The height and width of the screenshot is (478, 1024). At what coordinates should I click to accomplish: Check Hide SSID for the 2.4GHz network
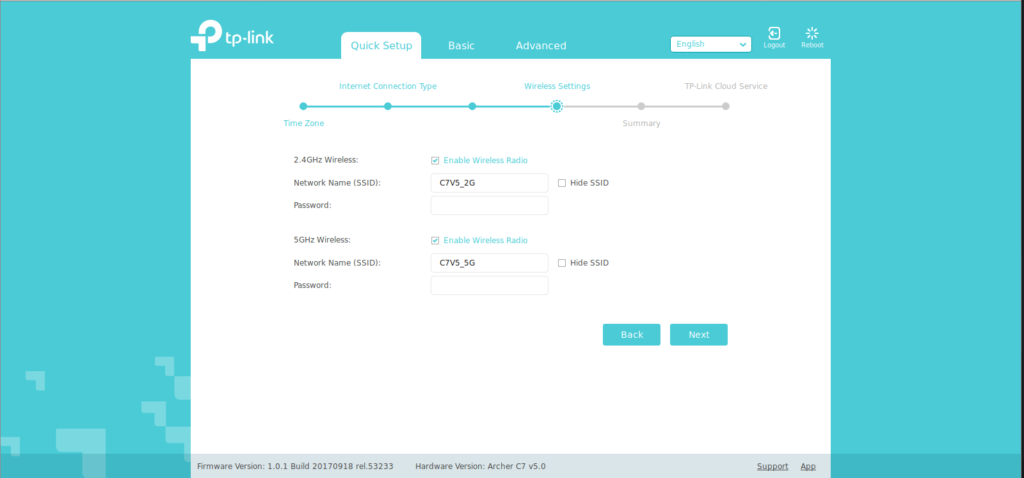[562, 183]
